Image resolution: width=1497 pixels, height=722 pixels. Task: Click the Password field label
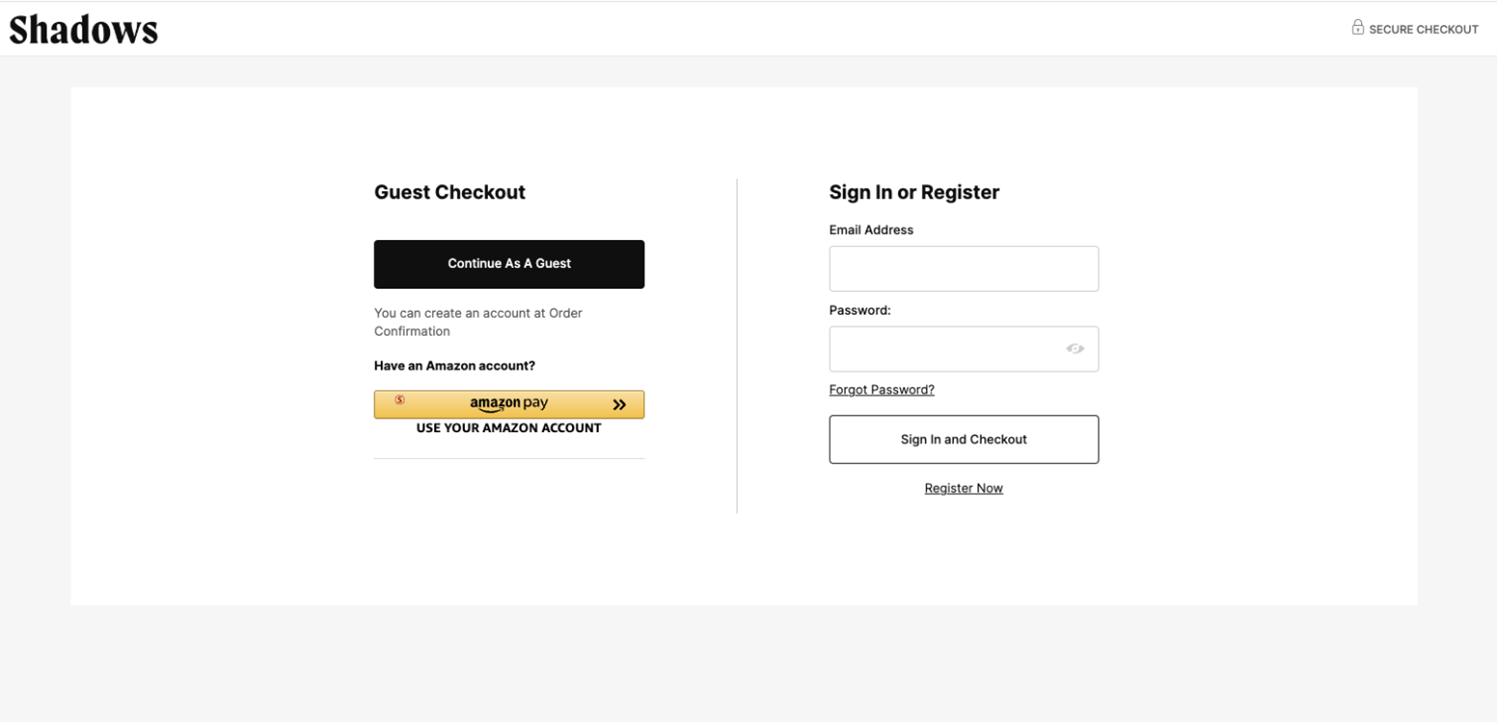point(860,310)
